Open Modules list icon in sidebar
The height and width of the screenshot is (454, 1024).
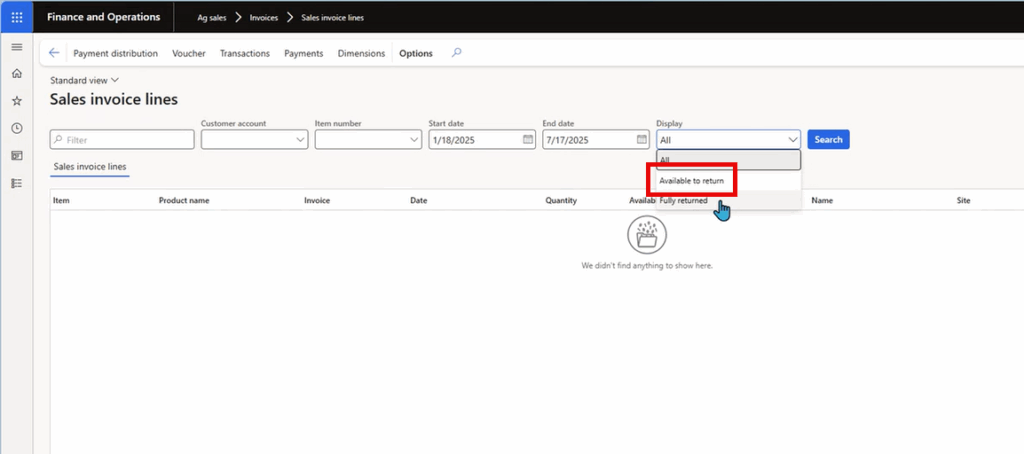(x=17, y=184)
